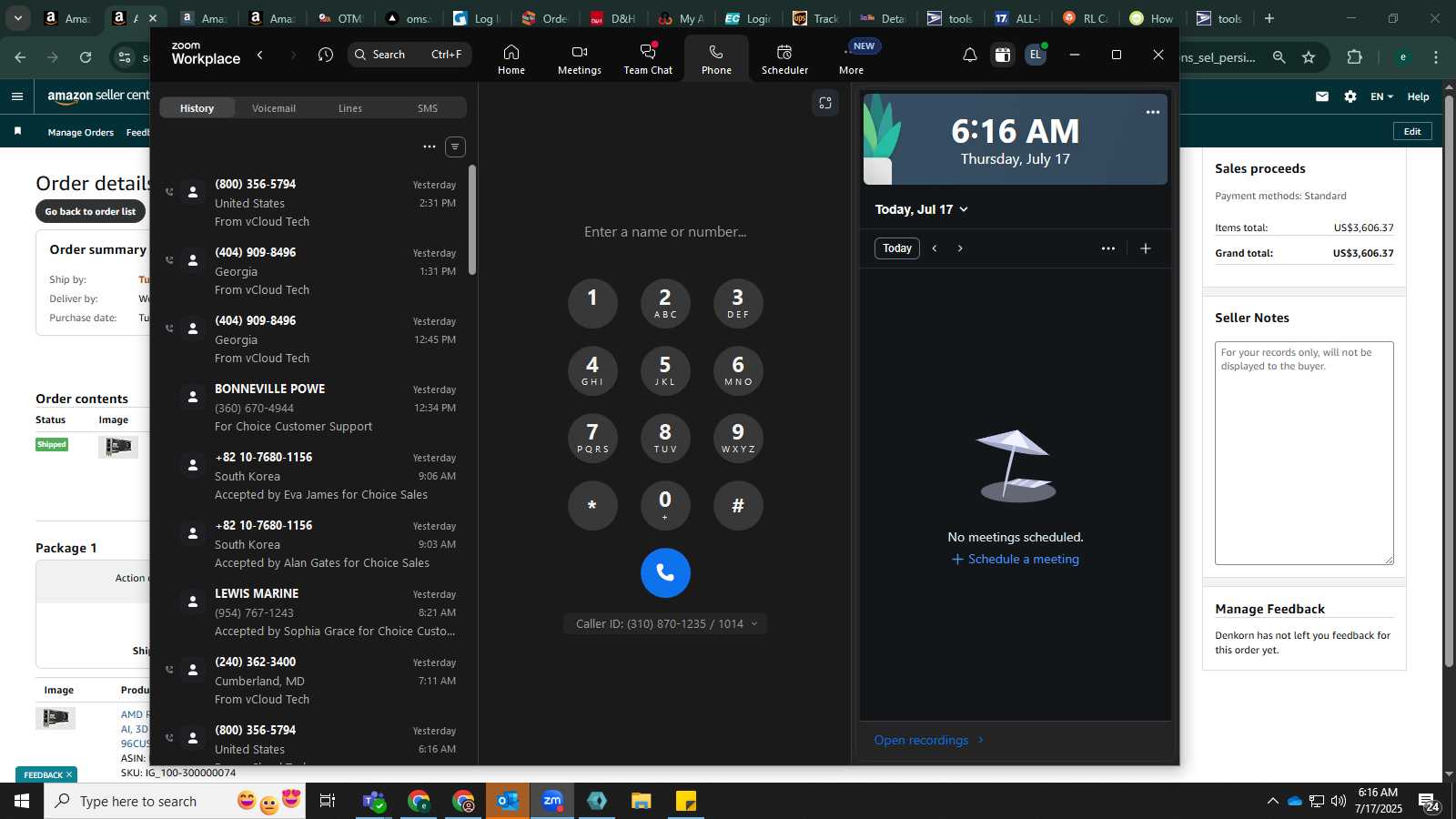
Task: Dial digit 1 on keypad
Action: 592,303
